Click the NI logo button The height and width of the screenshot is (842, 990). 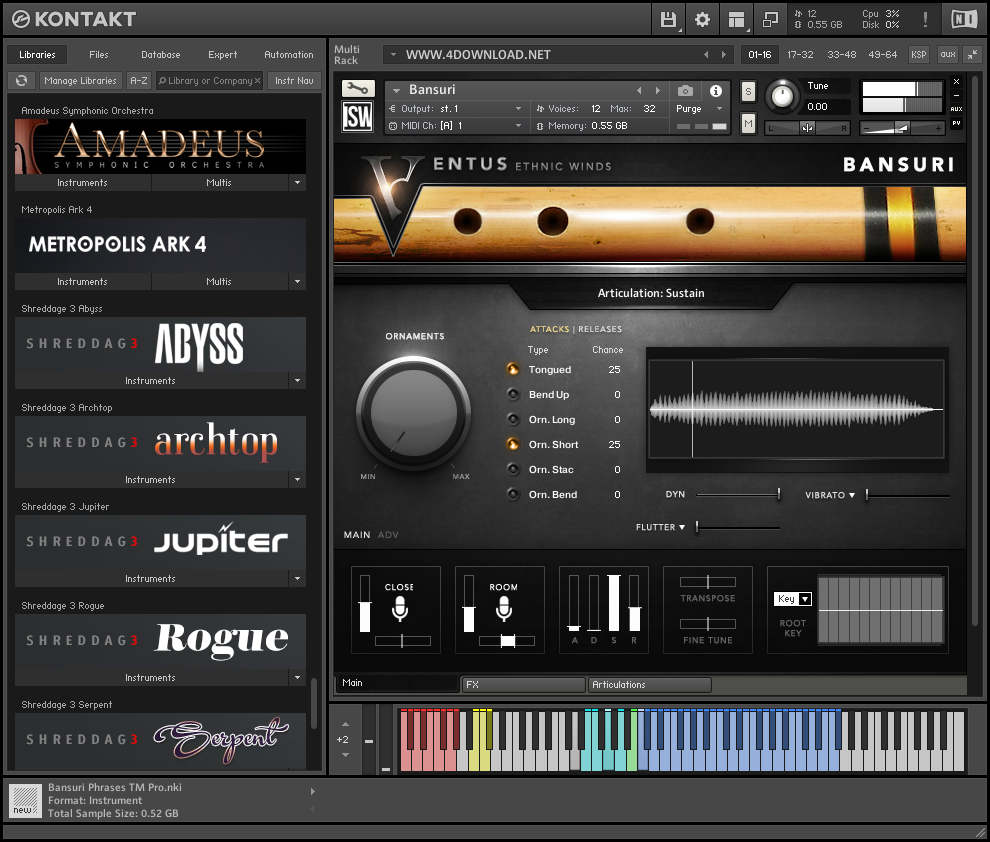(x=964, y=20)
